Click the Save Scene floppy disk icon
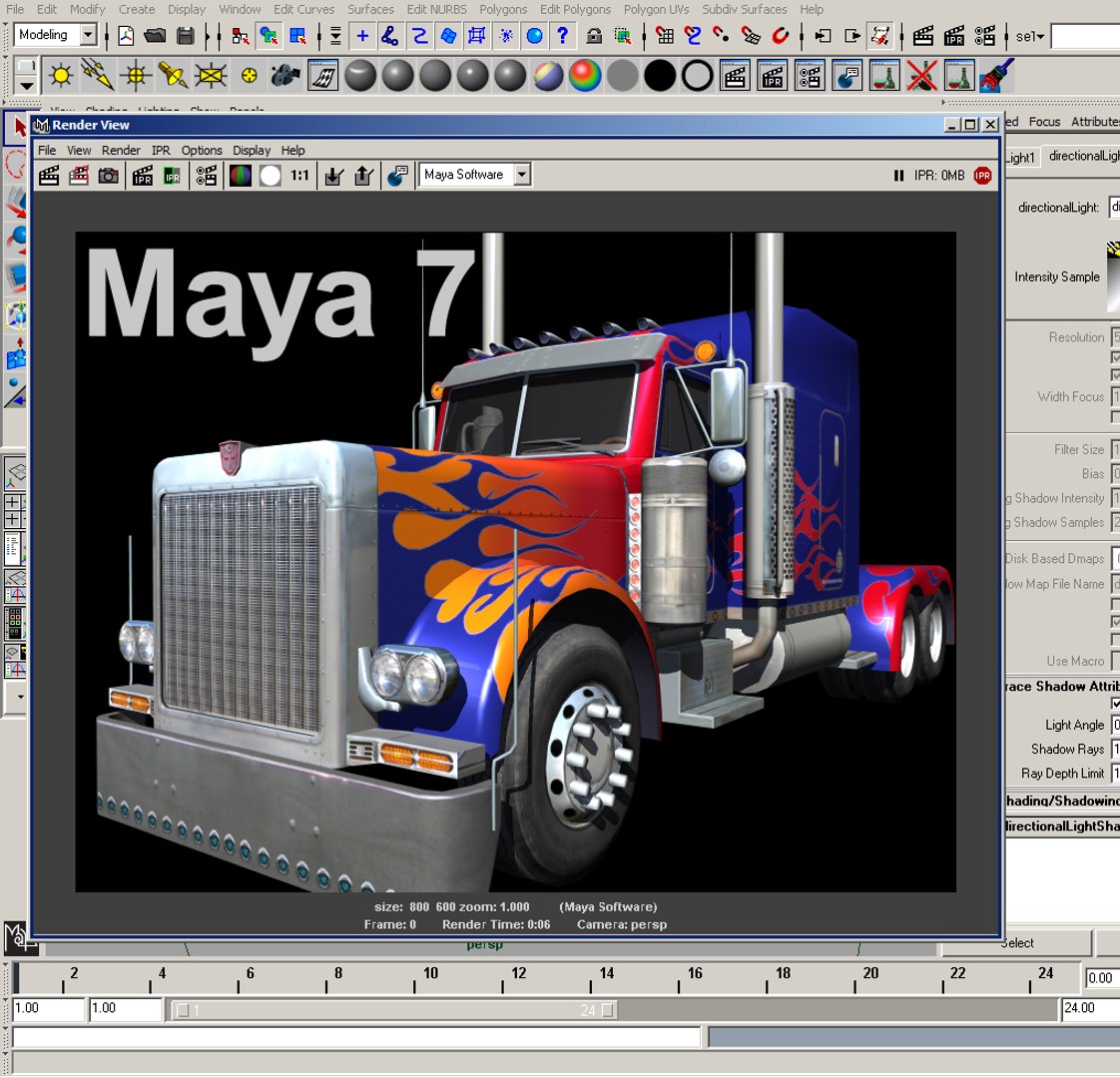The height and width of the screenshot is (1078, 1120). click(186, 36)
